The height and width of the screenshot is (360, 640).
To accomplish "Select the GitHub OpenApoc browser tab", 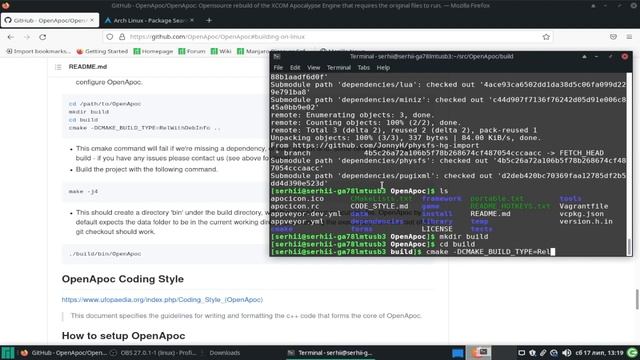I will pyautogui.click(x=50, y=20).
